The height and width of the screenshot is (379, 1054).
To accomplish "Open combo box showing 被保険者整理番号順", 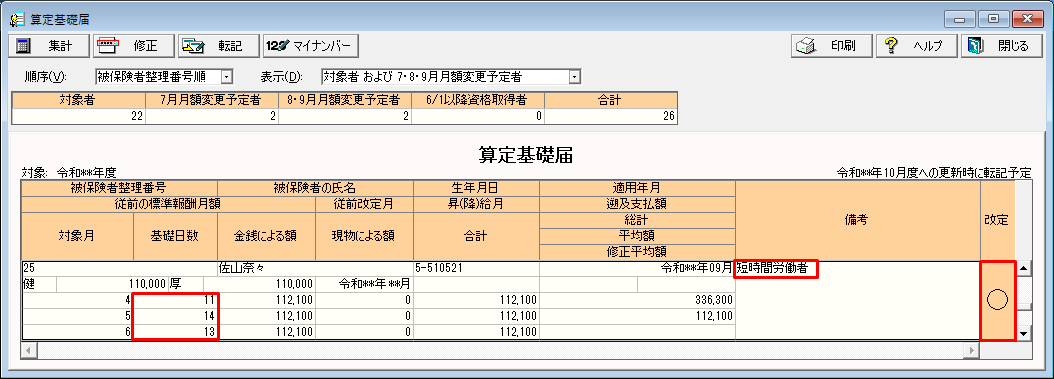I will [164, 77].
